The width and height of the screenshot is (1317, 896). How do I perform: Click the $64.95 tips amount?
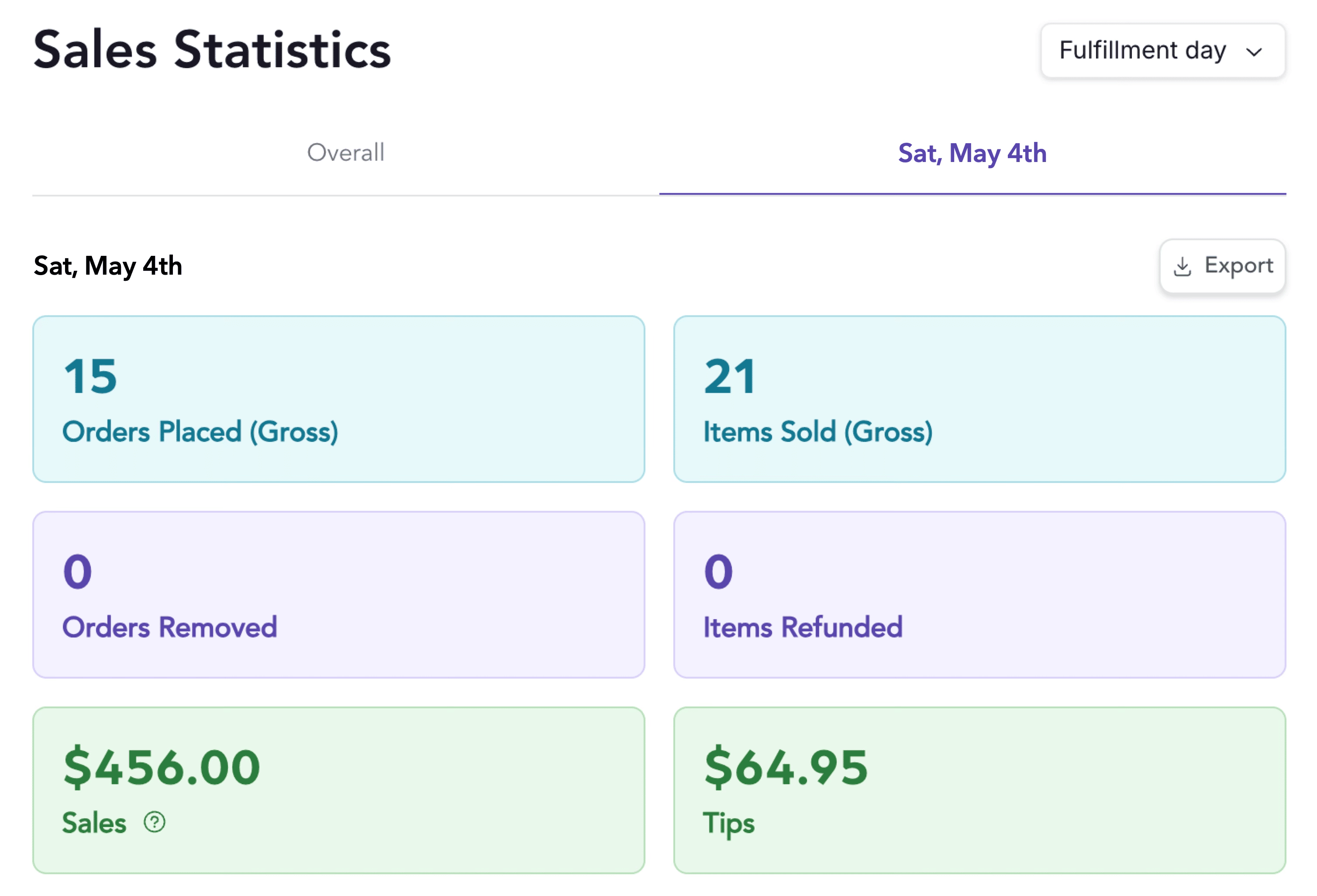786,767
